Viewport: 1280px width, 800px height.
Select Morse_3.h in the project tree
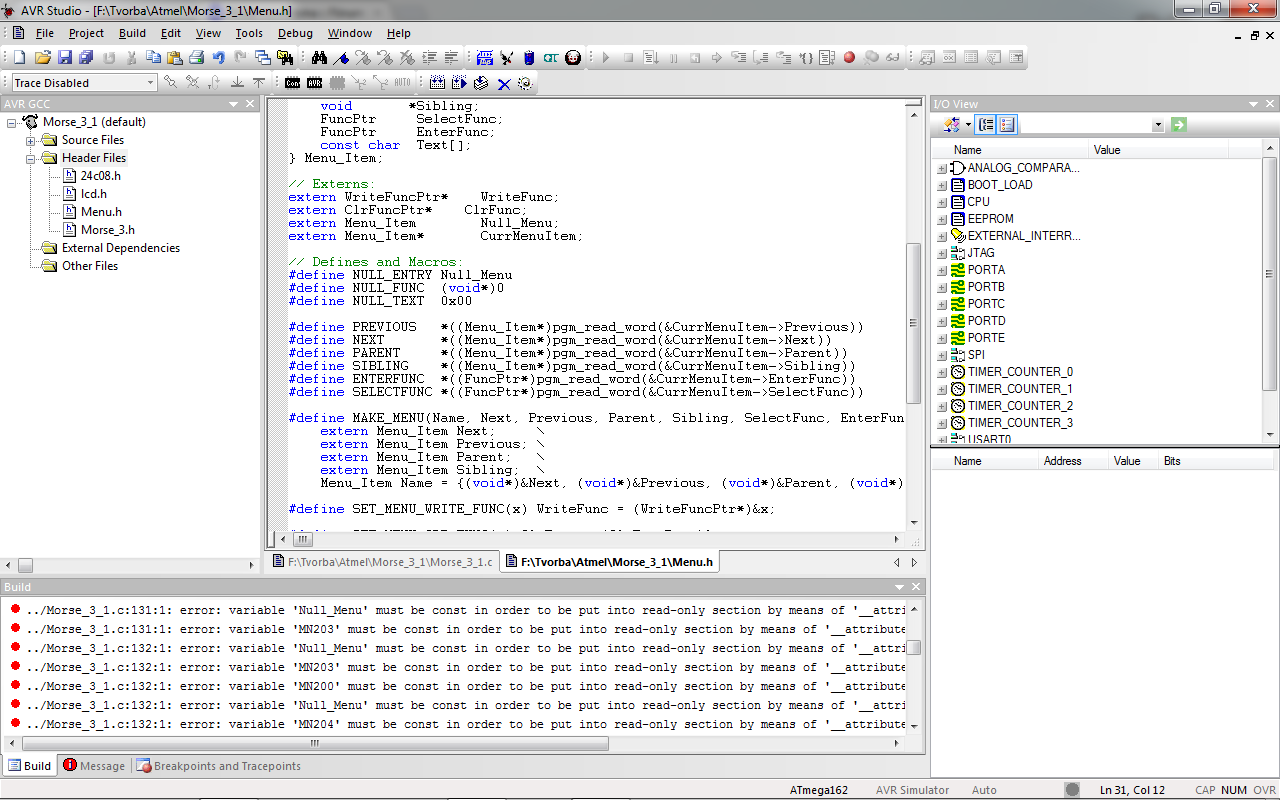tap(107, 230)
